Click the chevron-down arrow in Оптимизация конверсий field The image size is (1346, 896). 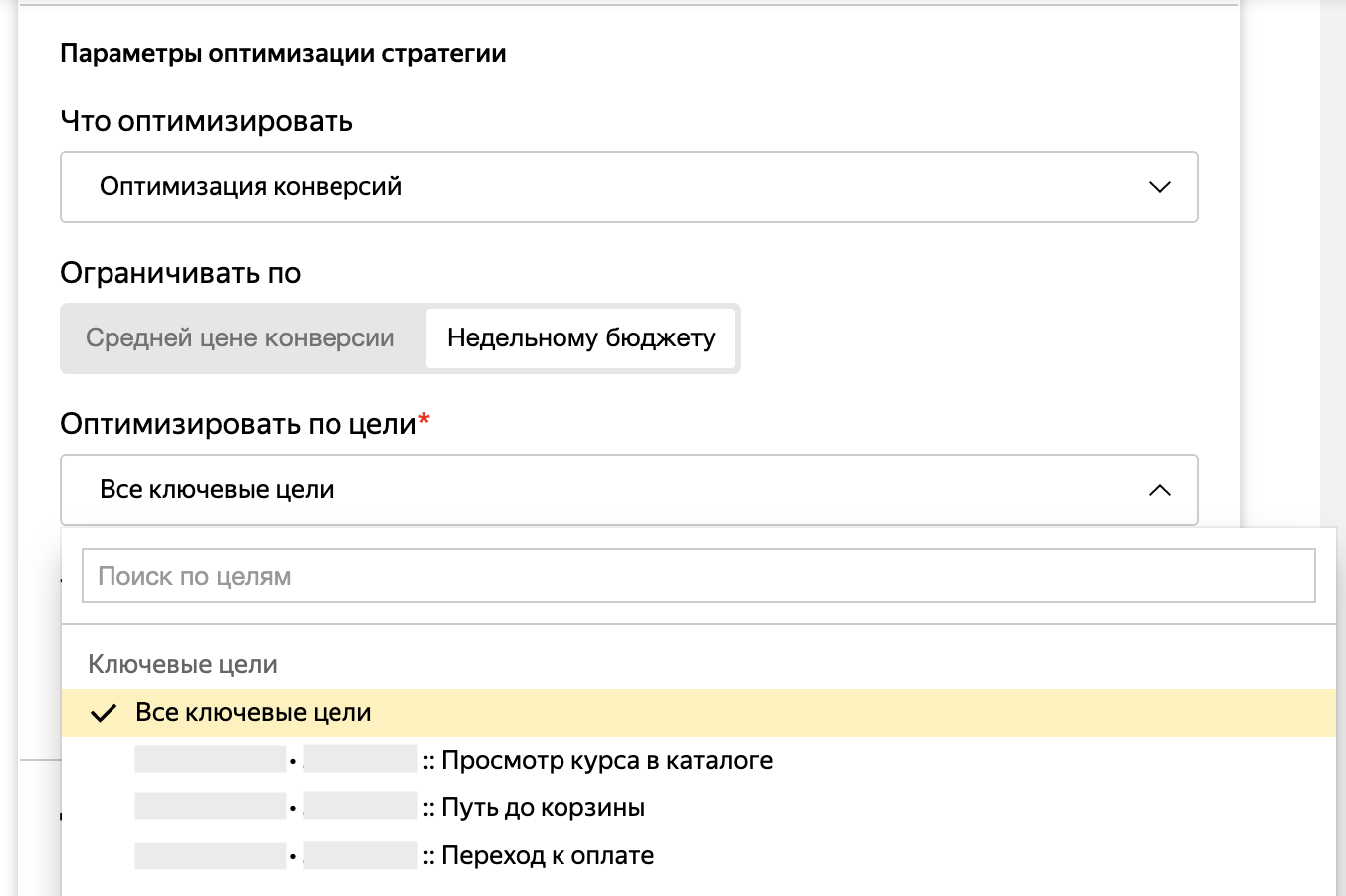coord(1159,187)
